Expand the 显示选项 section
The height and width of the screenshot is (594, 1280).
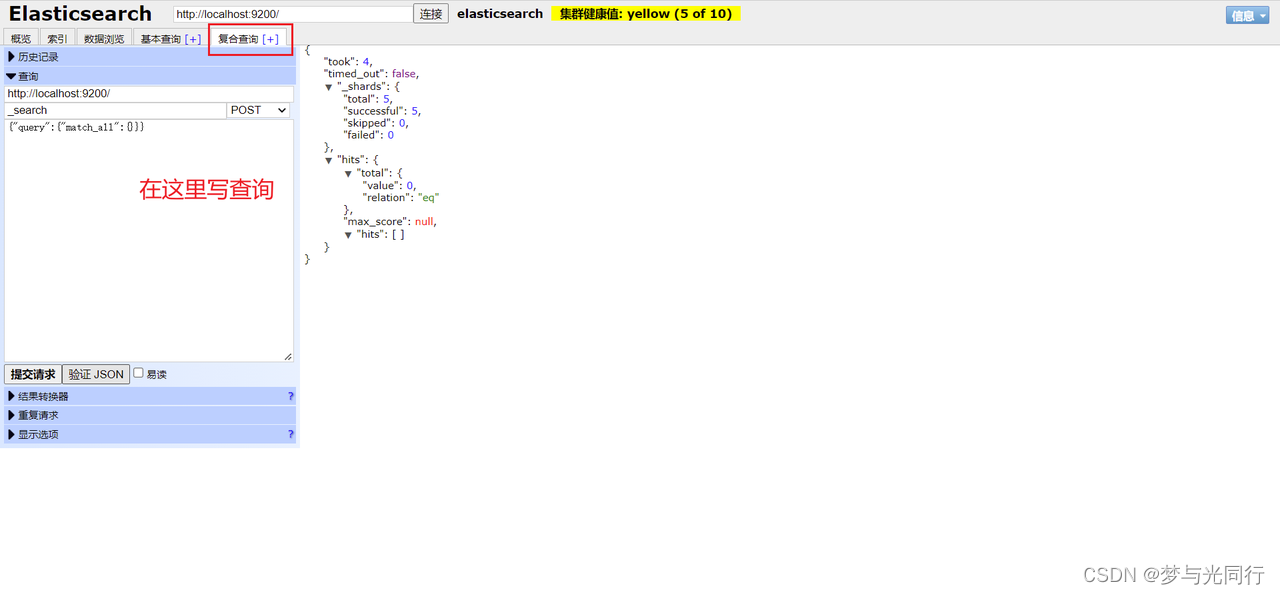pyautogui.click(x=150, y=435)
